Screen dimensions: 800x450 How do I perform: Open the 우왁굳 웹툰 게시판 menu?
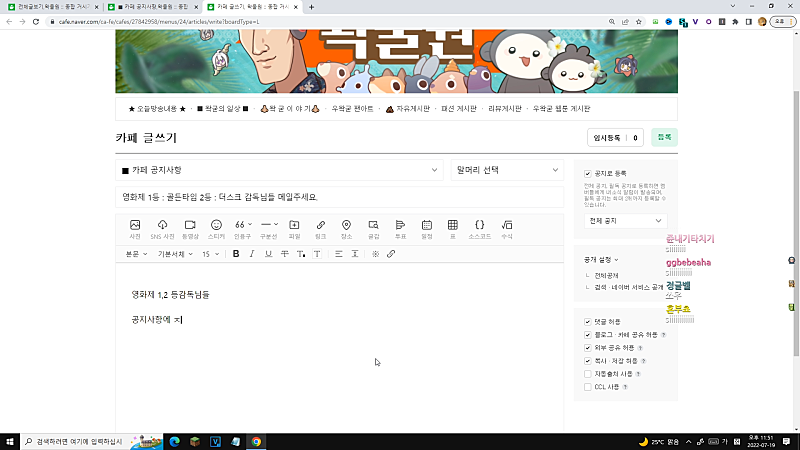pos(561,109)
